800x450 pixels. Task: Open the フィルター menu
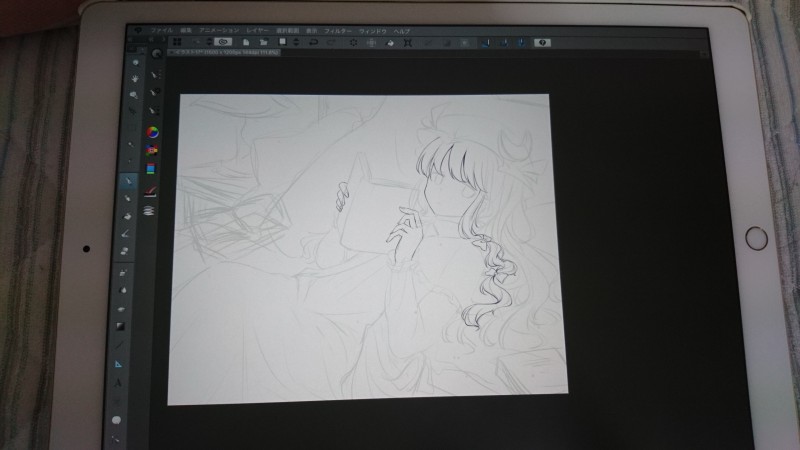coord(338,31)
